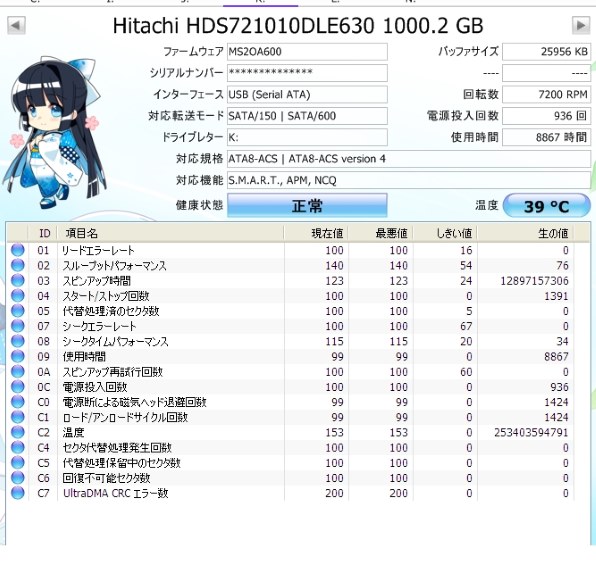Select the スタート/ストップ回数 attribute row
The width and height of the screenshot is (596, 583).
click(x=290, y=296)
